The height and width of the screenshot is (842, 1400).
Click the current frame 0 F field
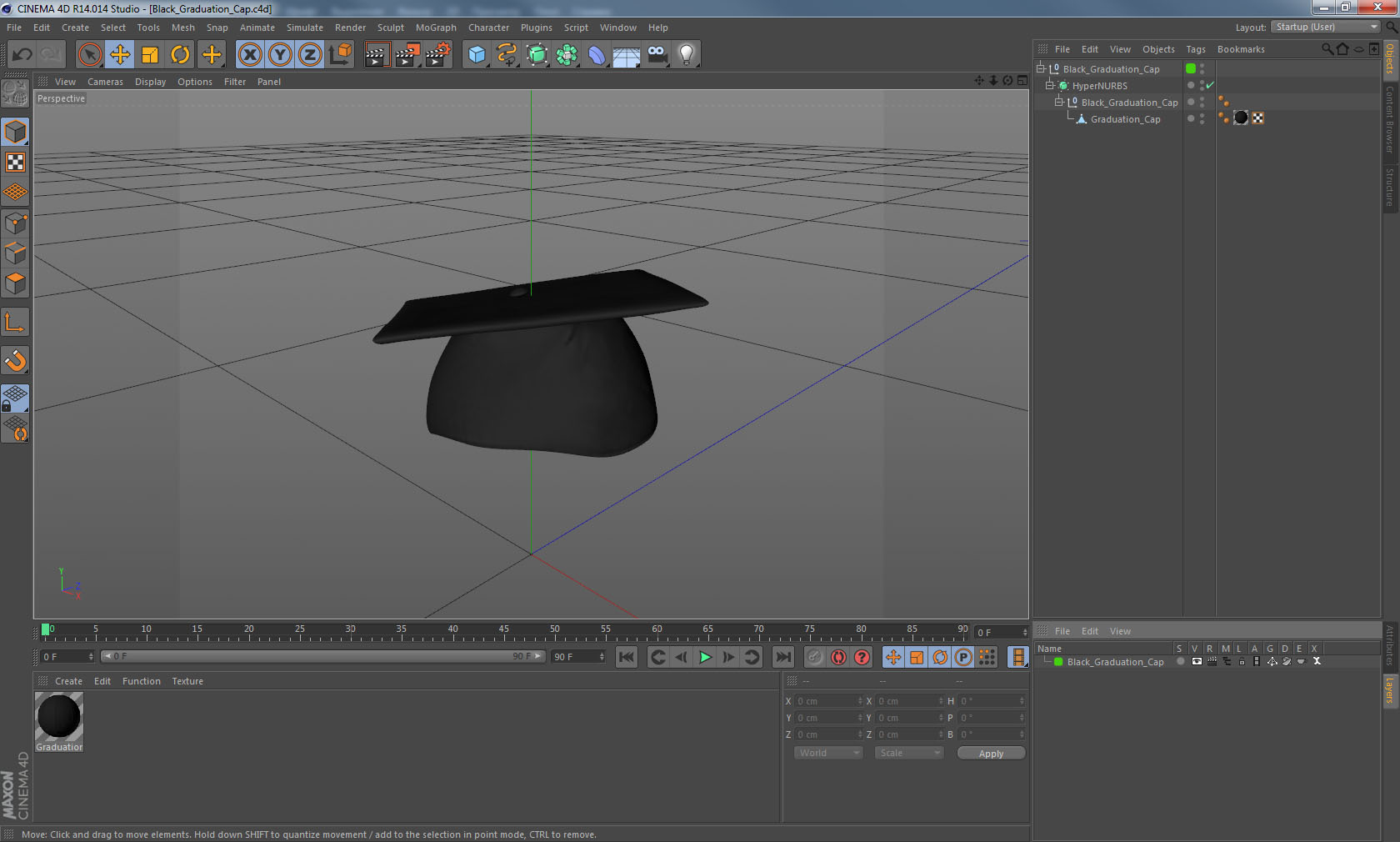(x=67, y=657)
